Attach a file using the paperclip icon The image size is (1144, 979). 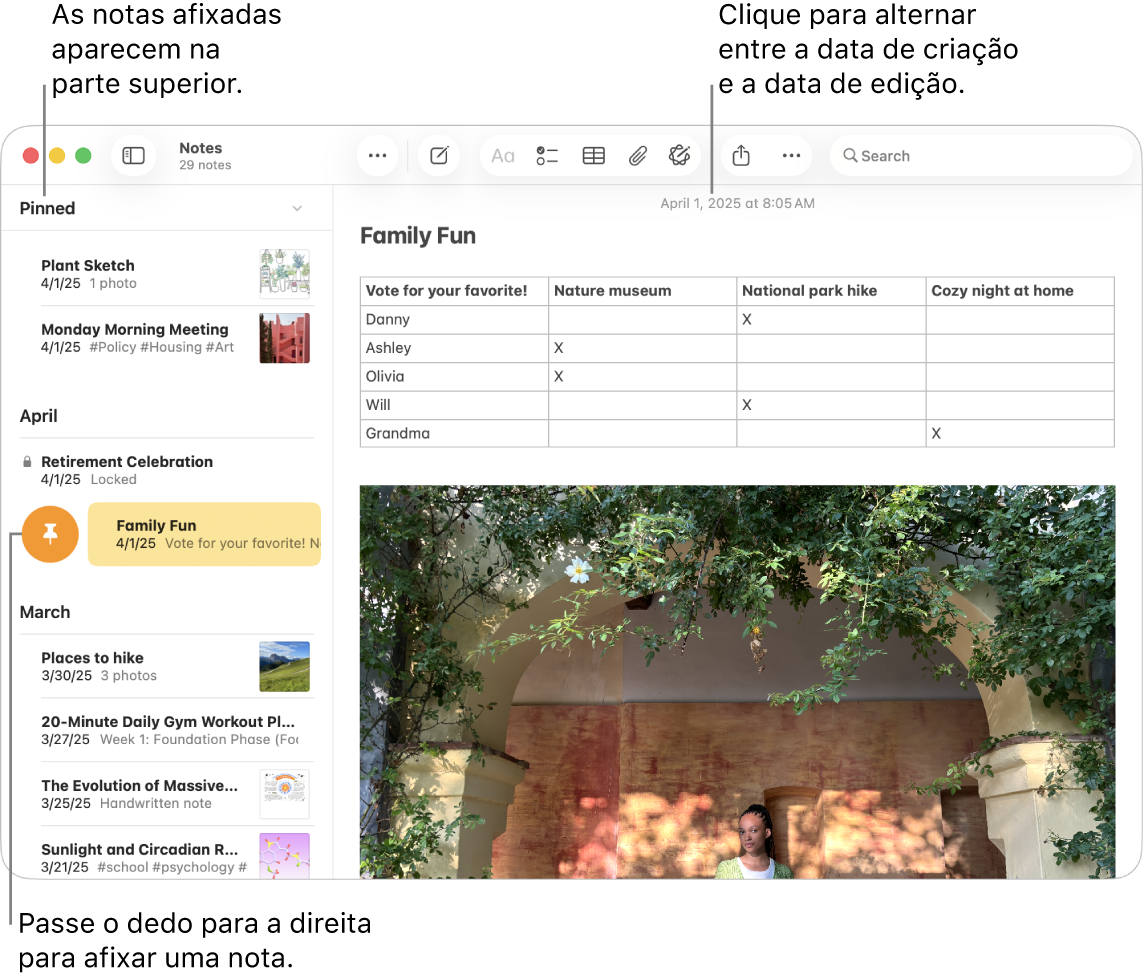click(638, 155)
